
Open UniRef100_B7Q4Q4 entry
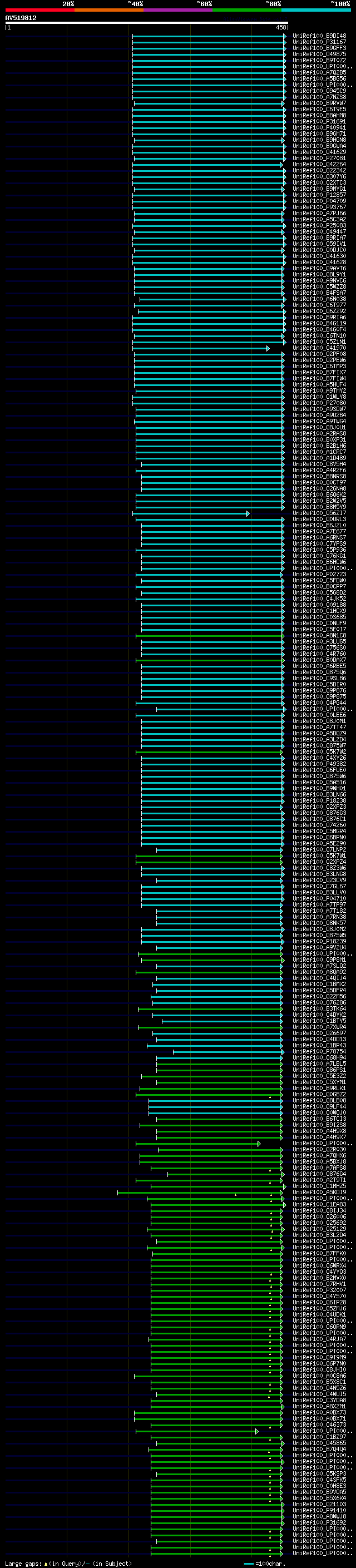point(319,1450)
